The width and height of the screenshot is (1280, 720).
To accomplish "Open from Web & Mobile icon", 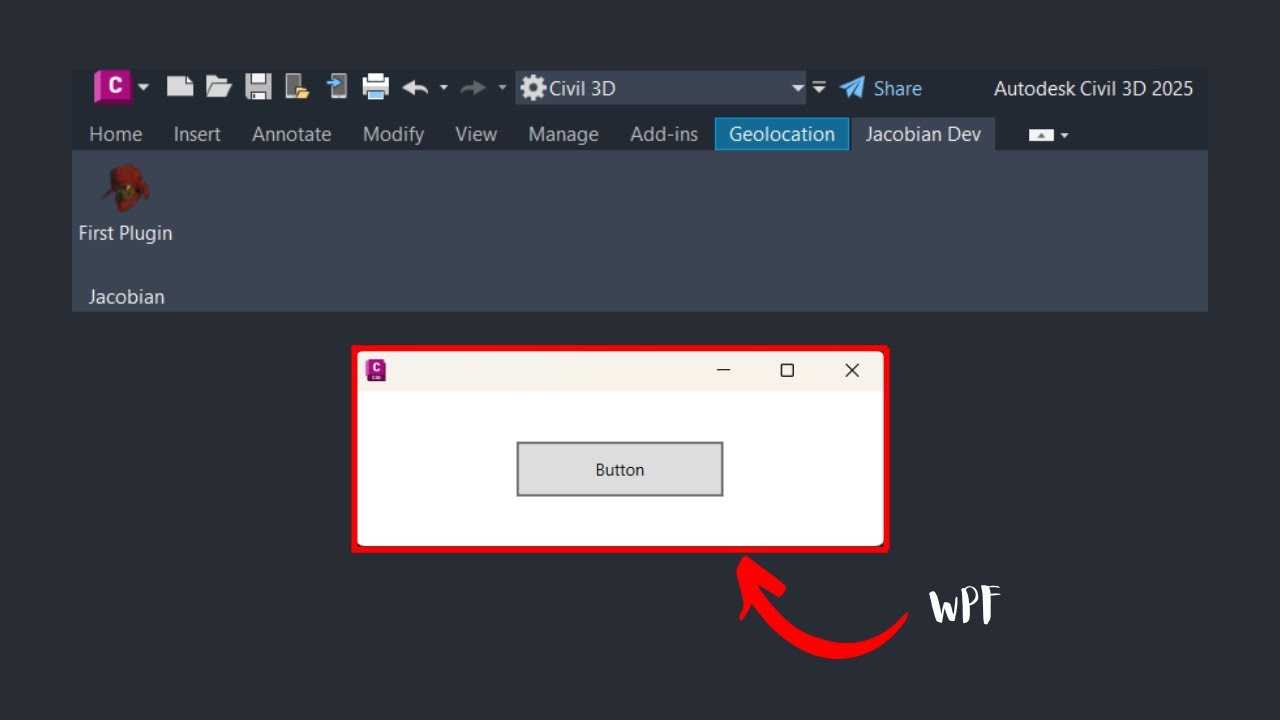I will [337, 87].
